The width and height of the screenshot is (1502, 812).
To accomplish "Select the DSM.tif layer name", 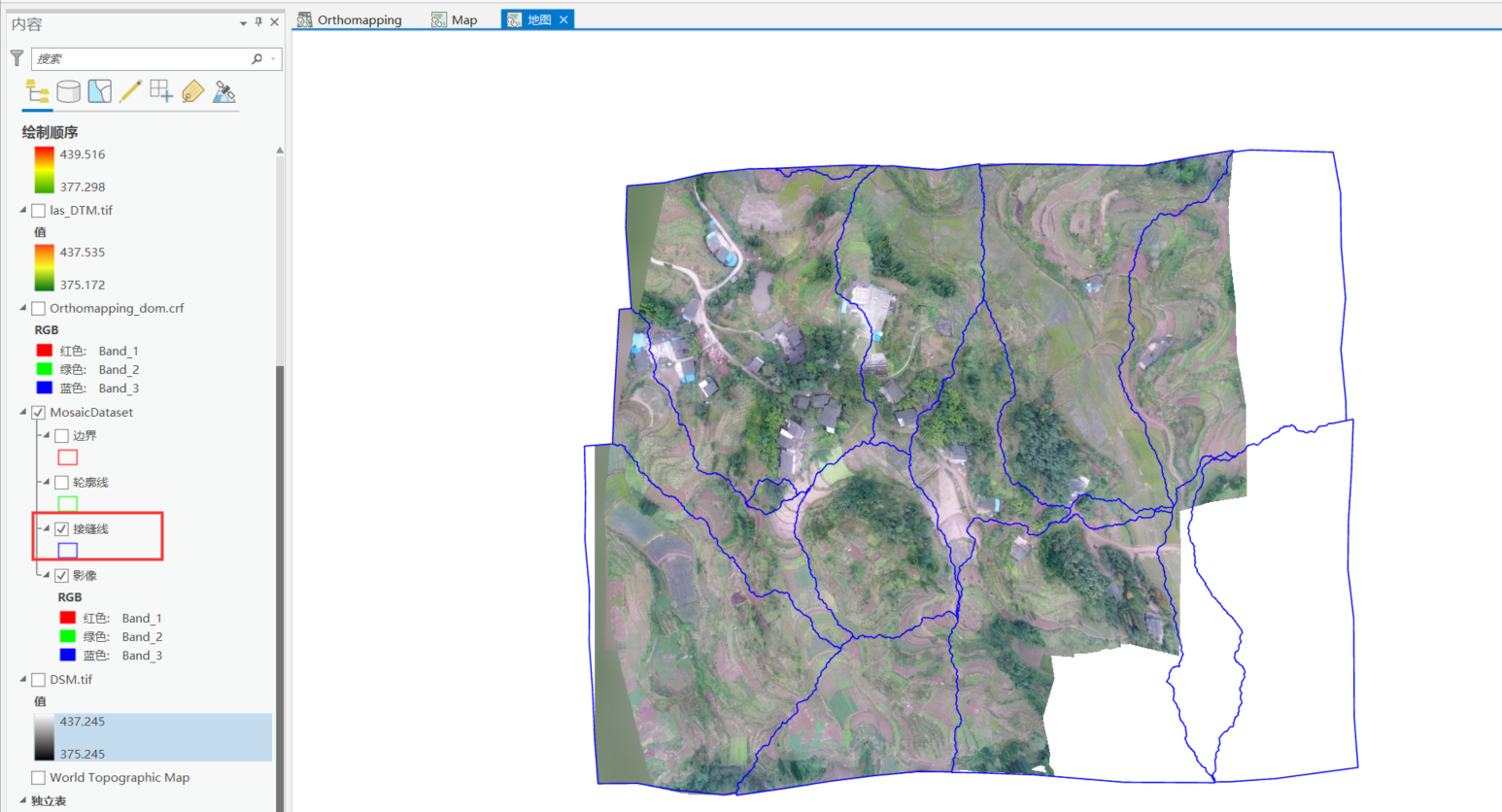I will 71,679.
